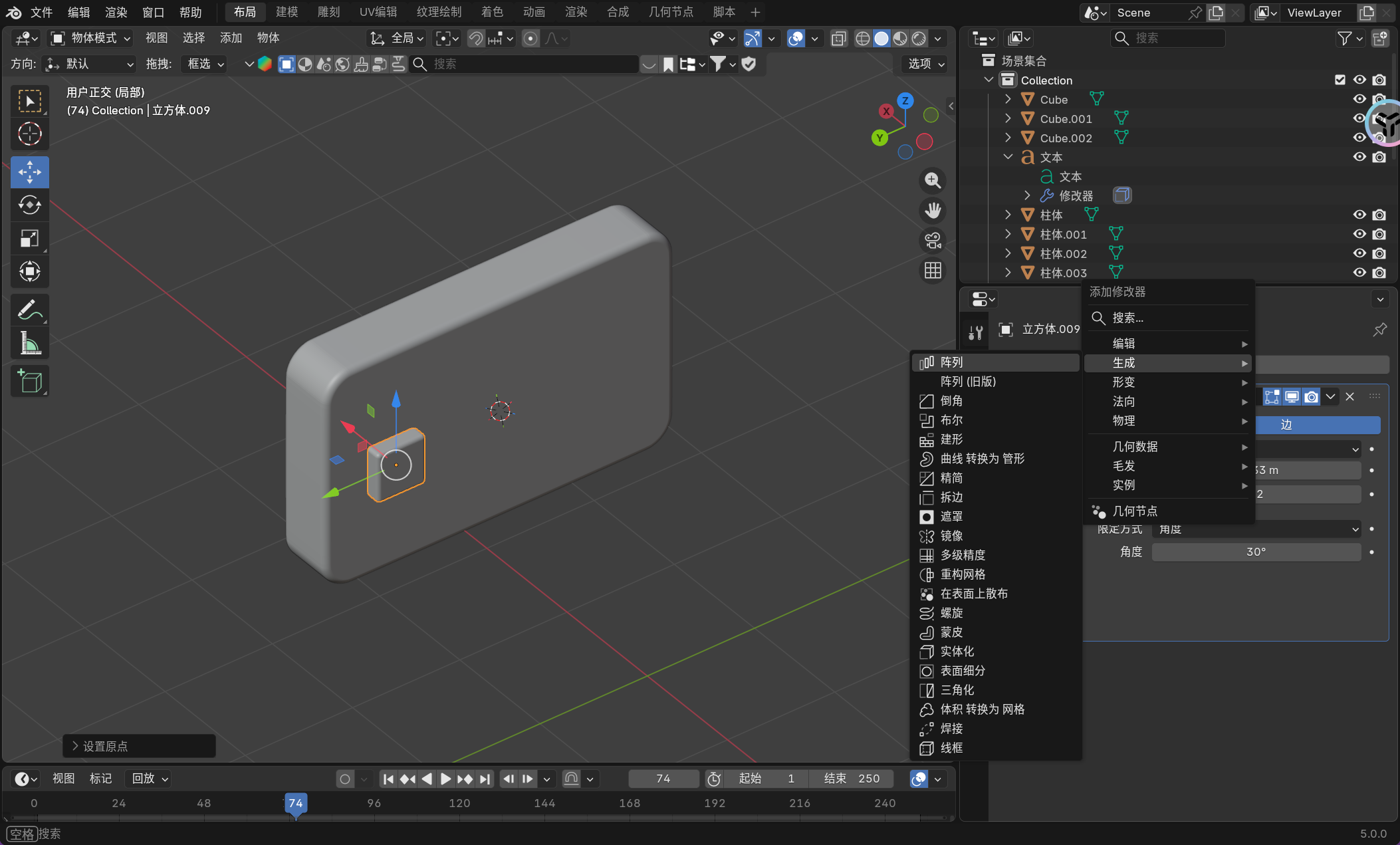1400x845 pixels.
Task: Switch to orthographic grid view toggle
Action: click(933, 271)
